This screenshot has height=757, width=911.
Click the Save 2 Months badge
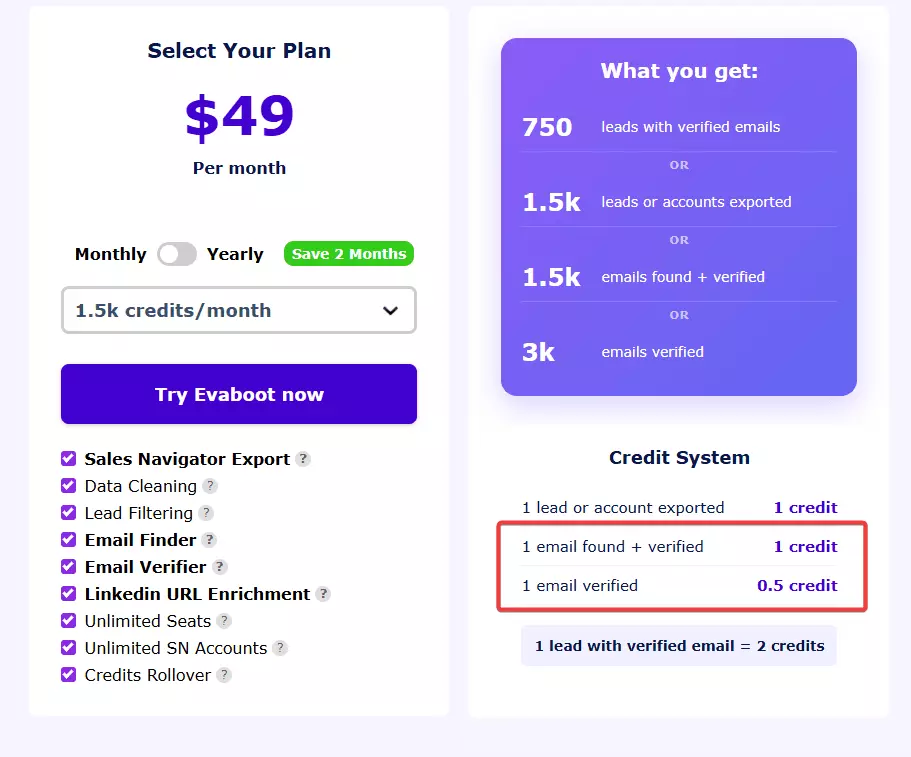point(348,254)
